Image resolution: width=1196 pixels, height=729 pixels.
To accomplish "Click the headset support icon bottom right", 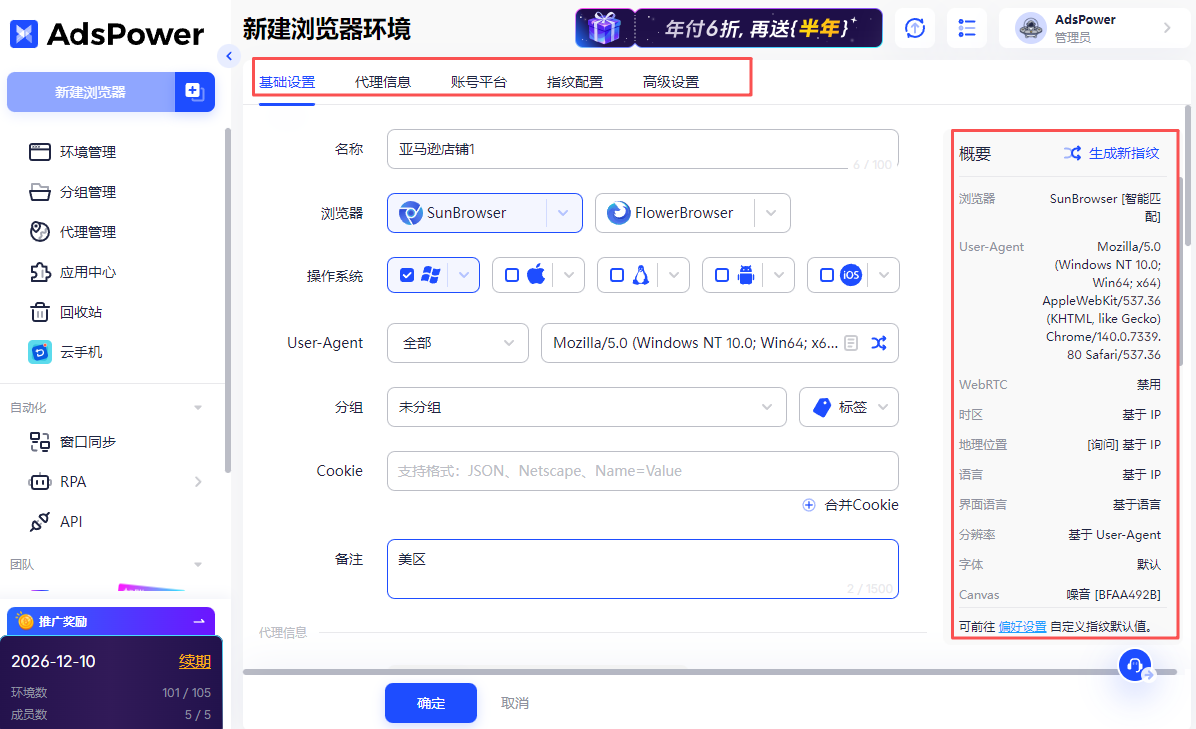I will click(x=1135, y=664).
